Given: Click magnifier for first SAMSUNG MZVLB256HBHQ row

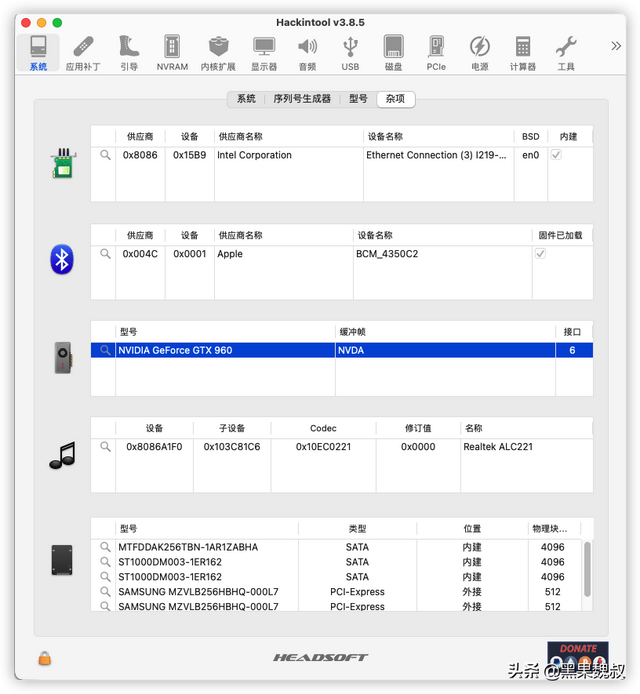Looking at the screenshot, I should tap(105, 591).
